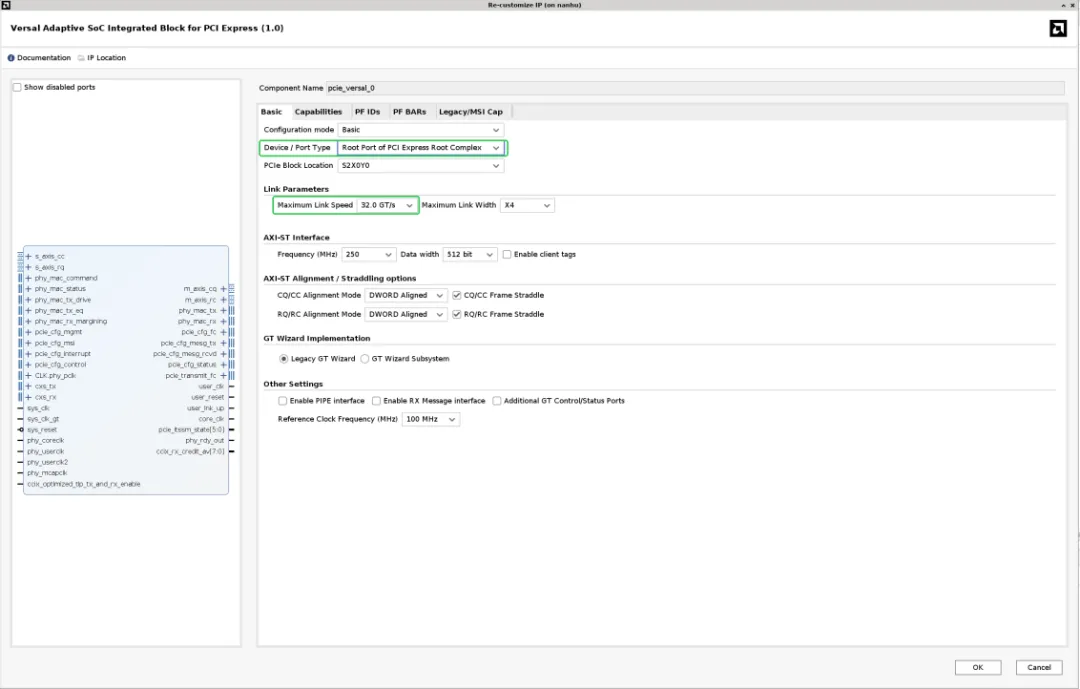Switch to the Capabilities tab
The height and width of the screenshot is (689, 1080).
coord(318,112)
